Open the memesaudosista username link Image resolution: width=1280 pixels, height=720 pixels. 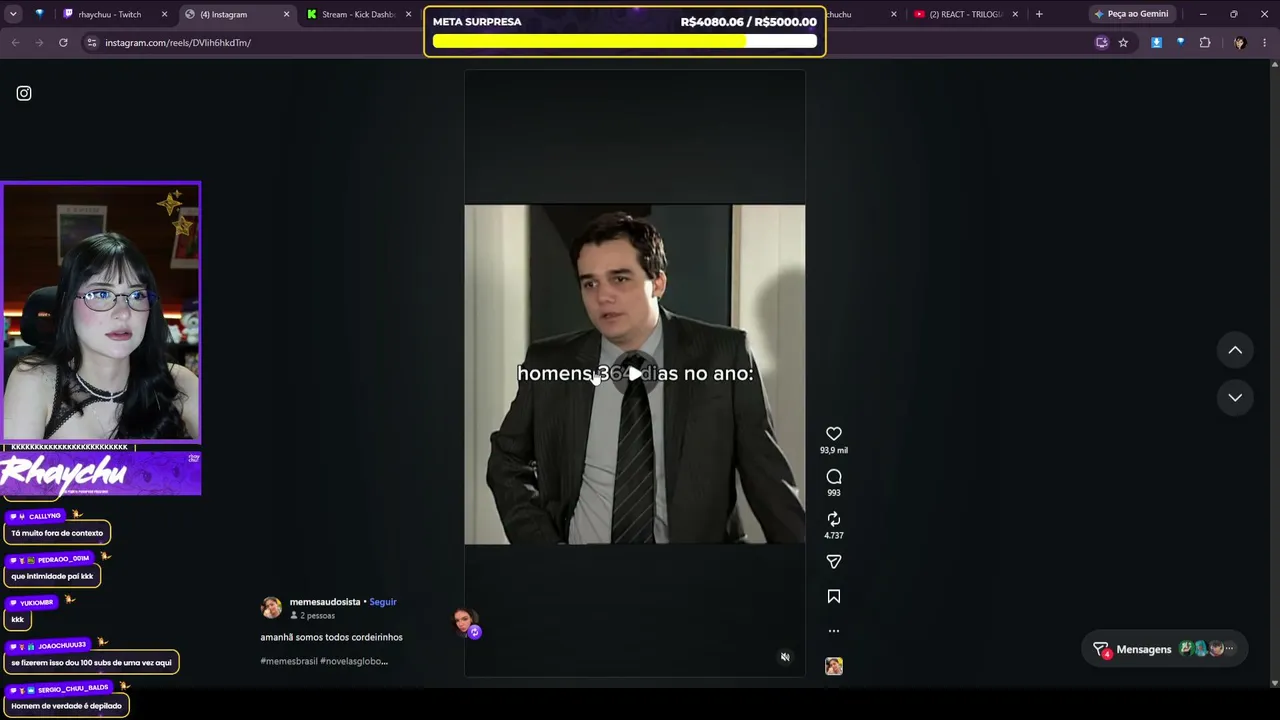coord(325,602)
